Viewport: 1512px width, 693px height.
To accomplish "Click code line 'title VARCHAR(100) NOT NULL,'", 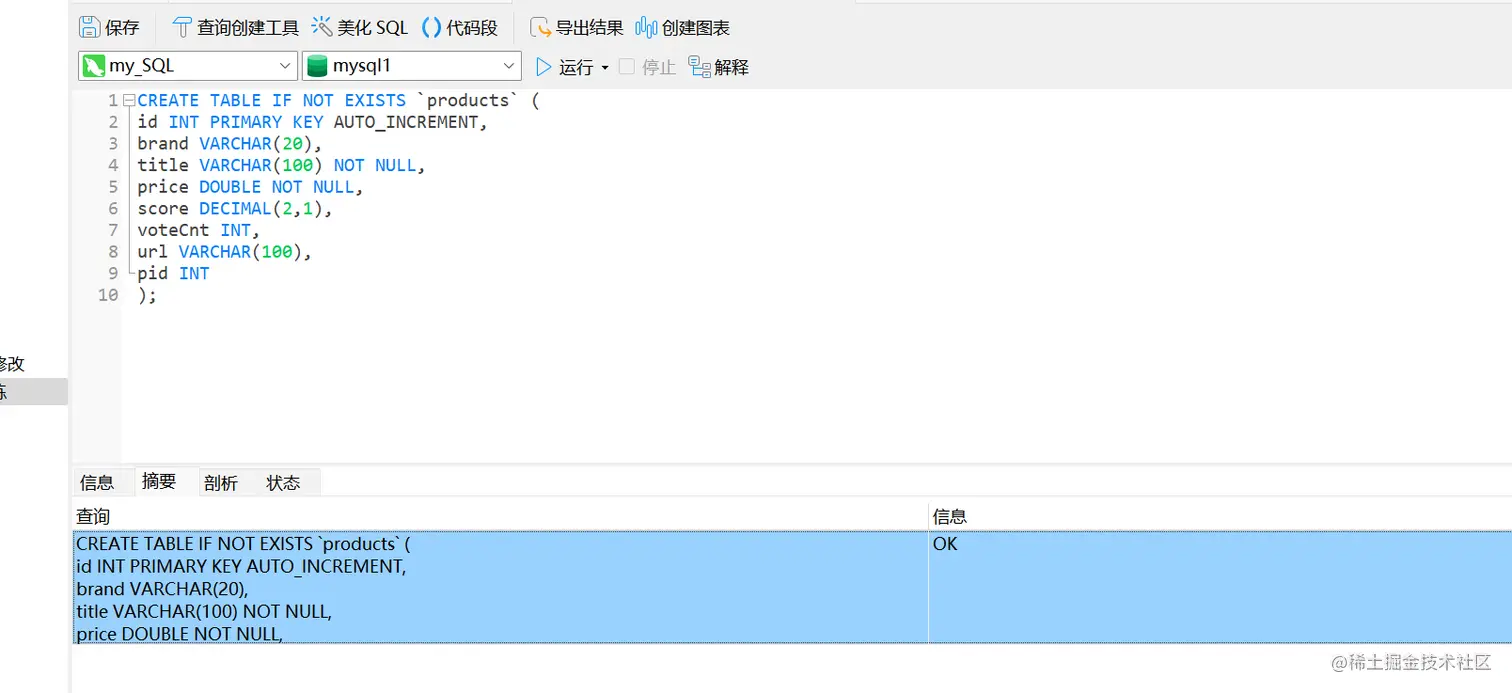I will tap(281, 165).
